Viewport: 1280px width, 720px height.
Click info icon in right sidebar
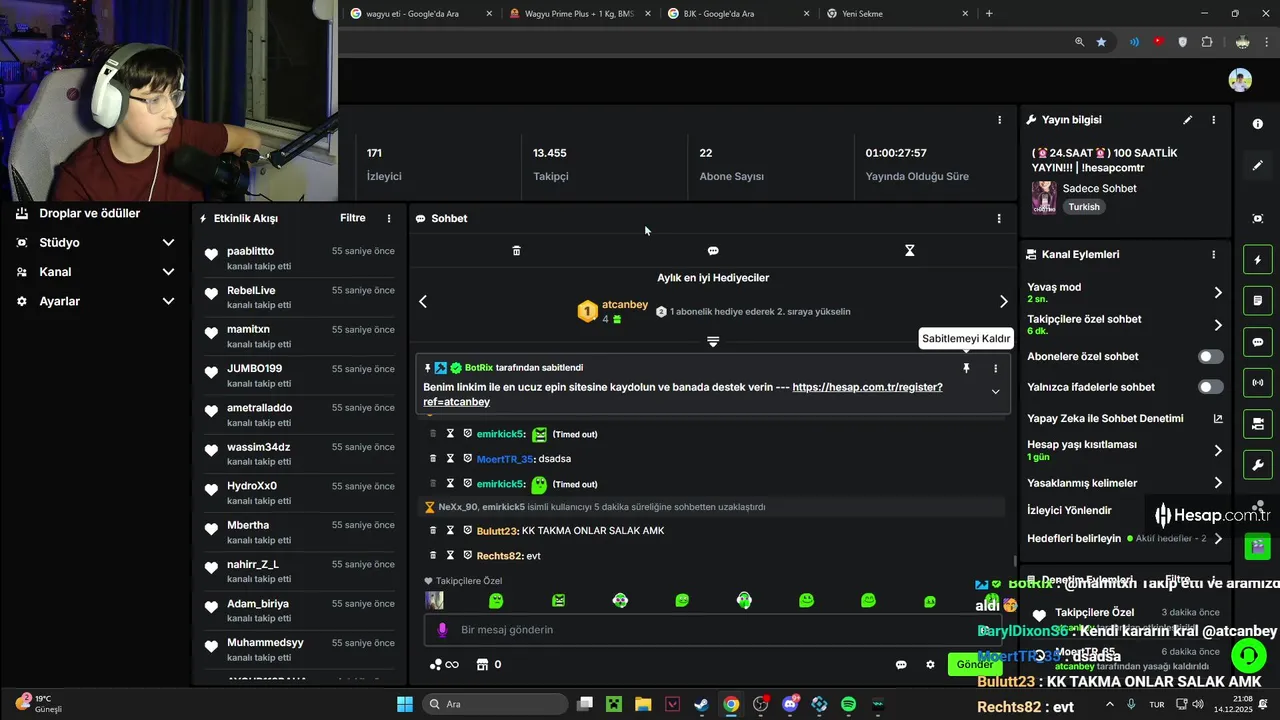coord(1258,124)
